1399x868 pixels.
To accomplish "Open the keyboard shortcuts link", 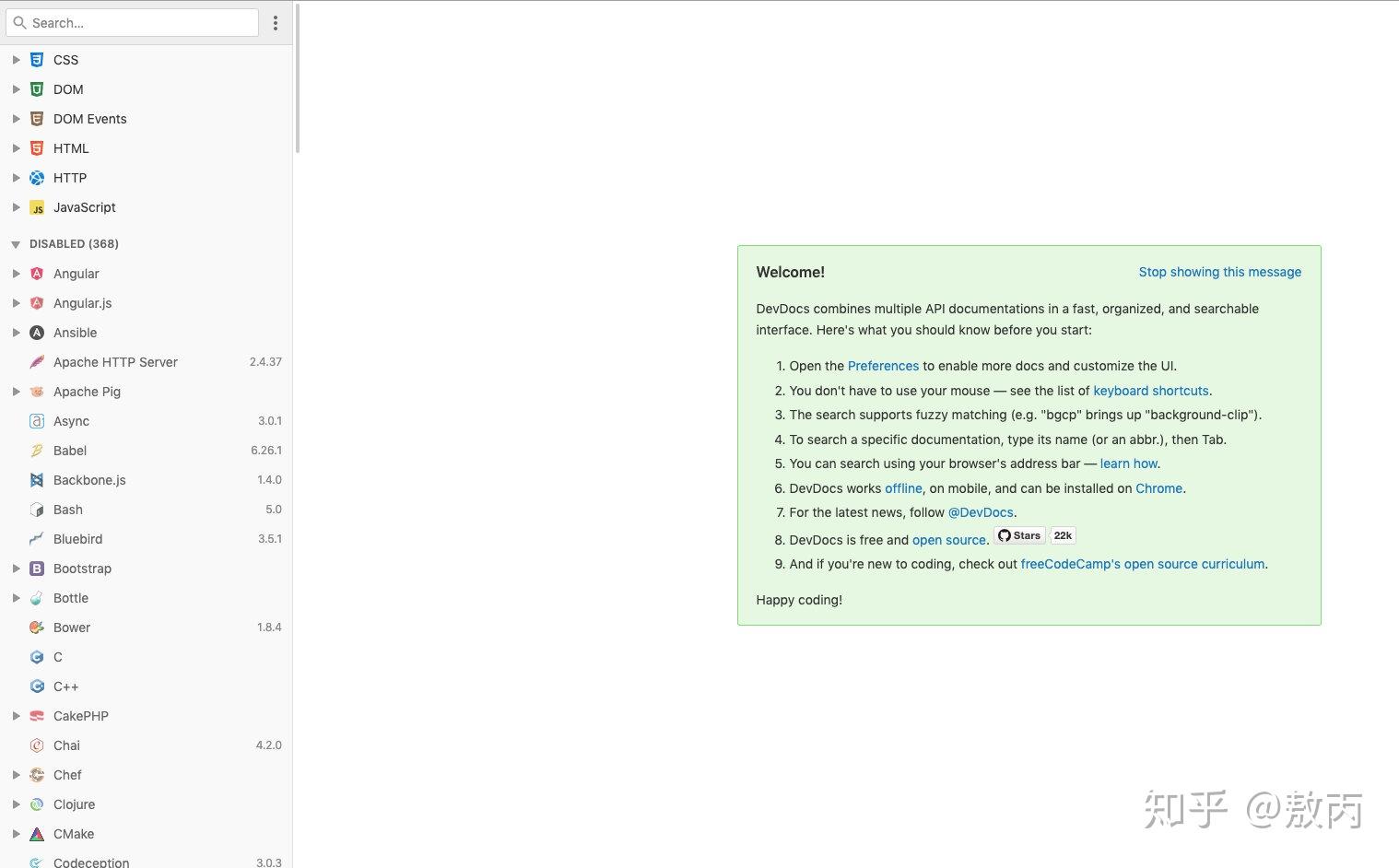I will [x=1151, y=391].
